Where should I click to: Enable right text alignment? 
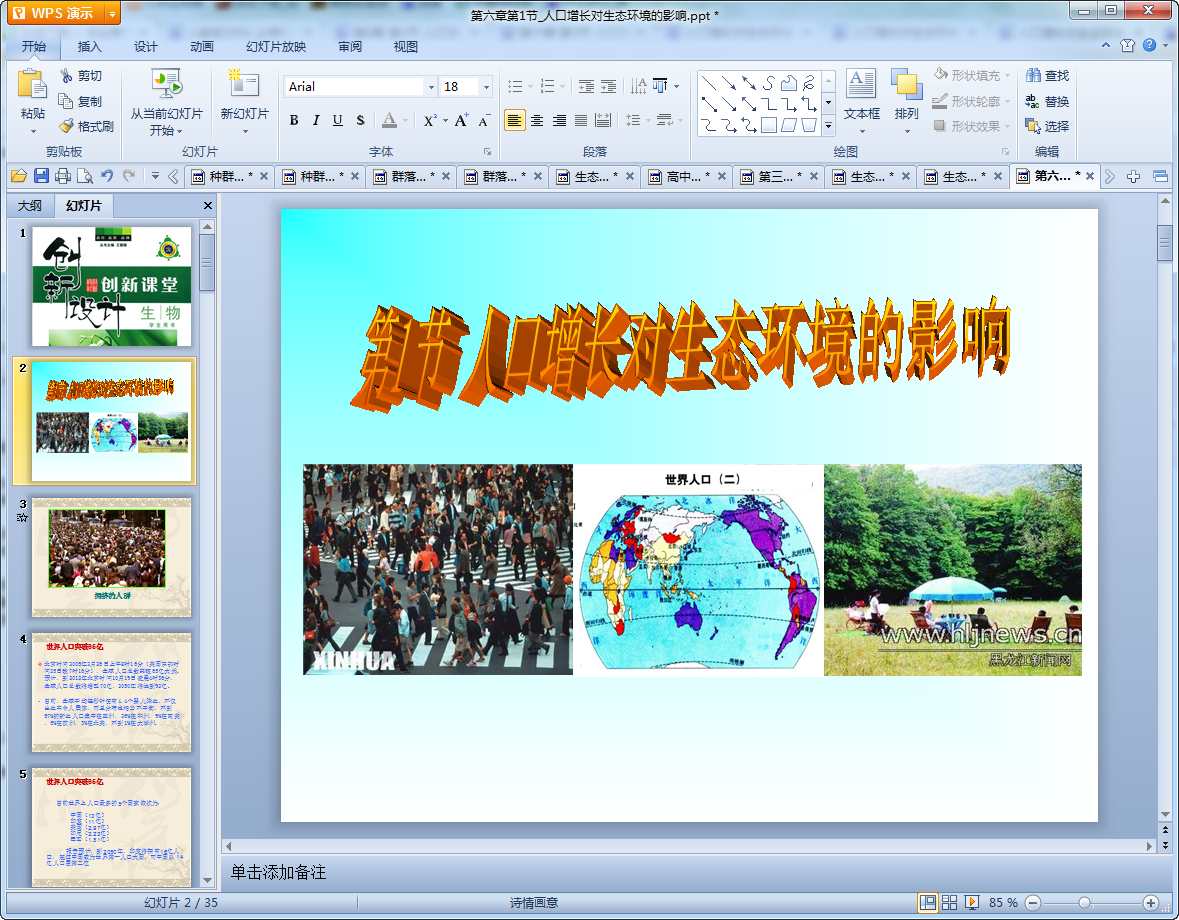click(x=559, y=120)
